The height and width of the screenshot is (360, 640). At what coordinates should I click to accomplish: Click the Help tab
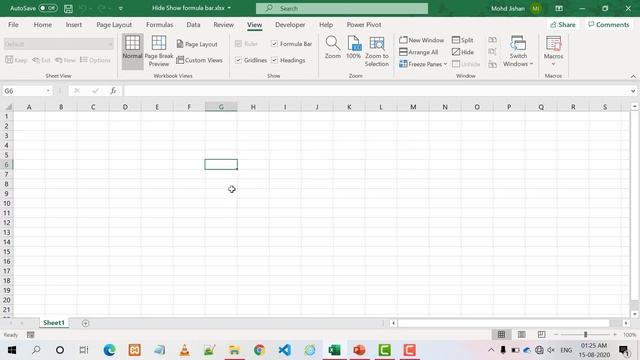pyautogui.click(x=326, y=24)
